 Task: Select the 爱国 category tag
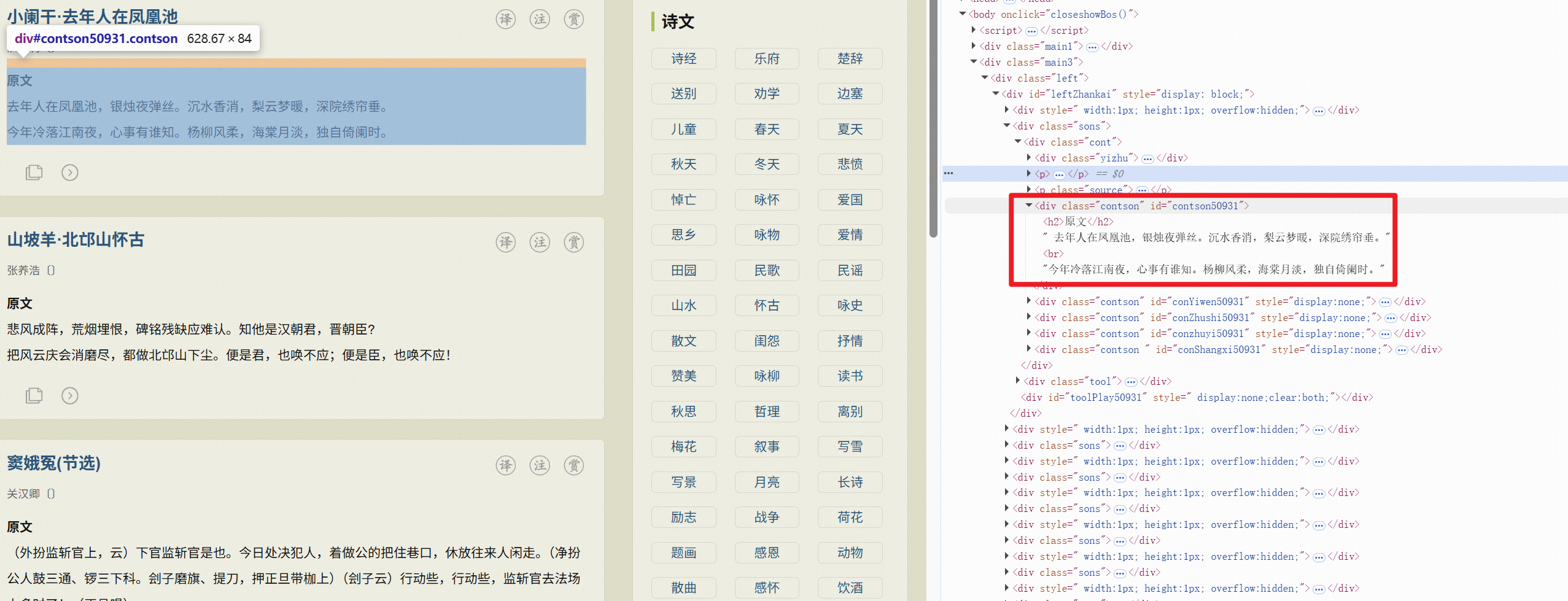pos(850,200)
